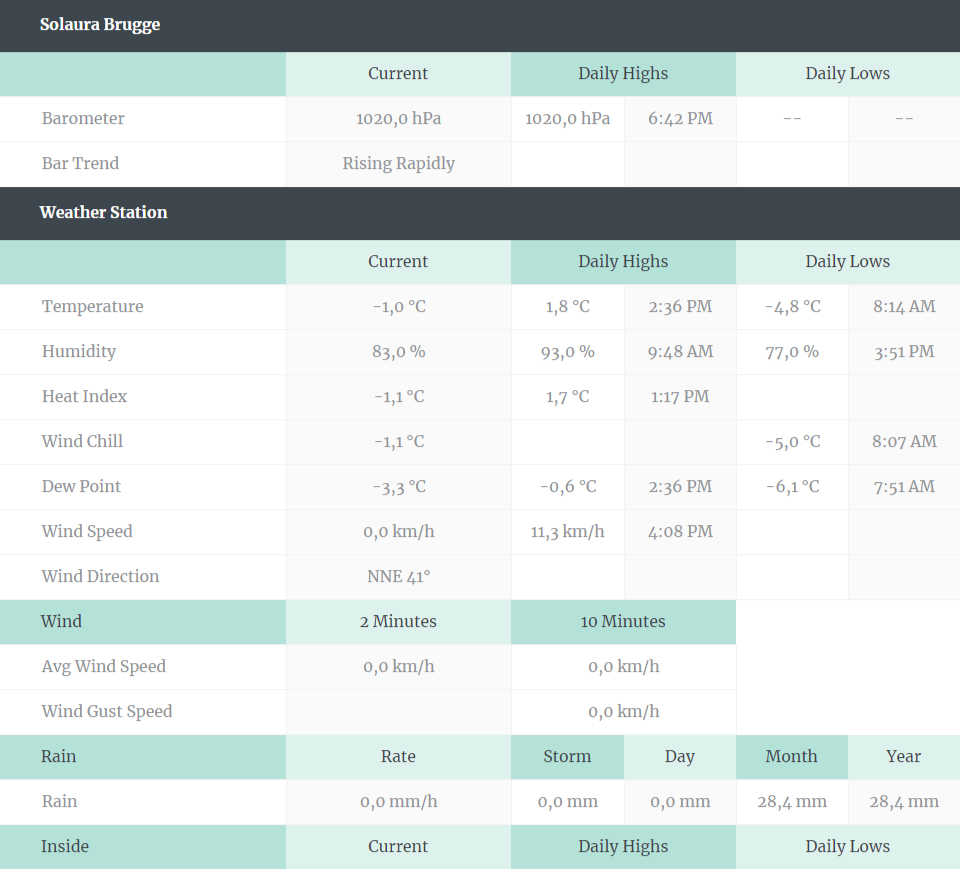Click the Wind Speed daily high 11,3 km/h

click(568, 532)
